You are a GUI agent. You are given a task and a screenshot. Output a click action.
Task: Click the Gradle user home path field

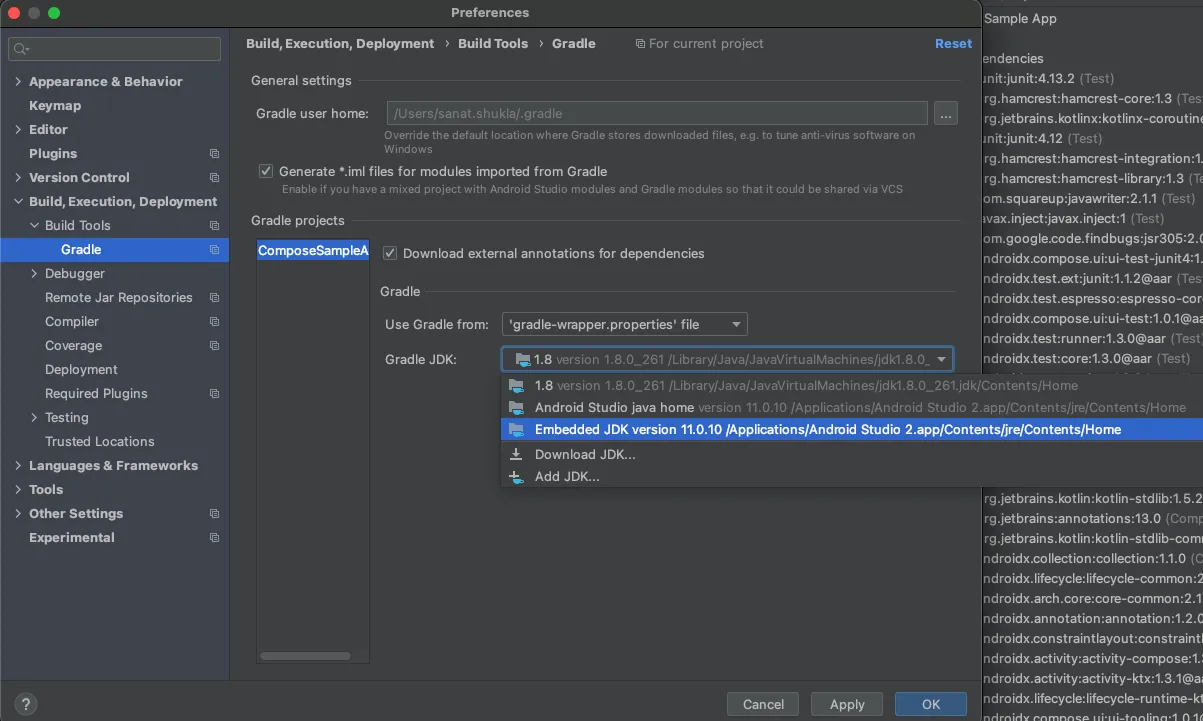click(656, 114)
